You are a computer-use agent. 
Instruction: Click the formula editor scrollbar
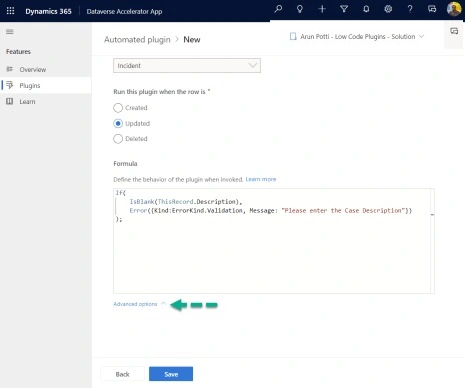(432, 241)
